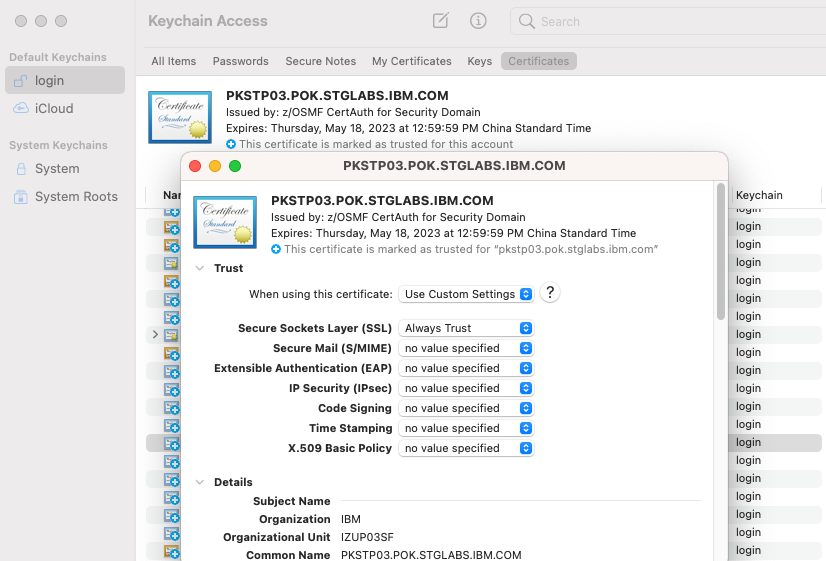The image size is (826, 561).
Task: Click the Default Keychains heading
Action: (x=58, y=57)
